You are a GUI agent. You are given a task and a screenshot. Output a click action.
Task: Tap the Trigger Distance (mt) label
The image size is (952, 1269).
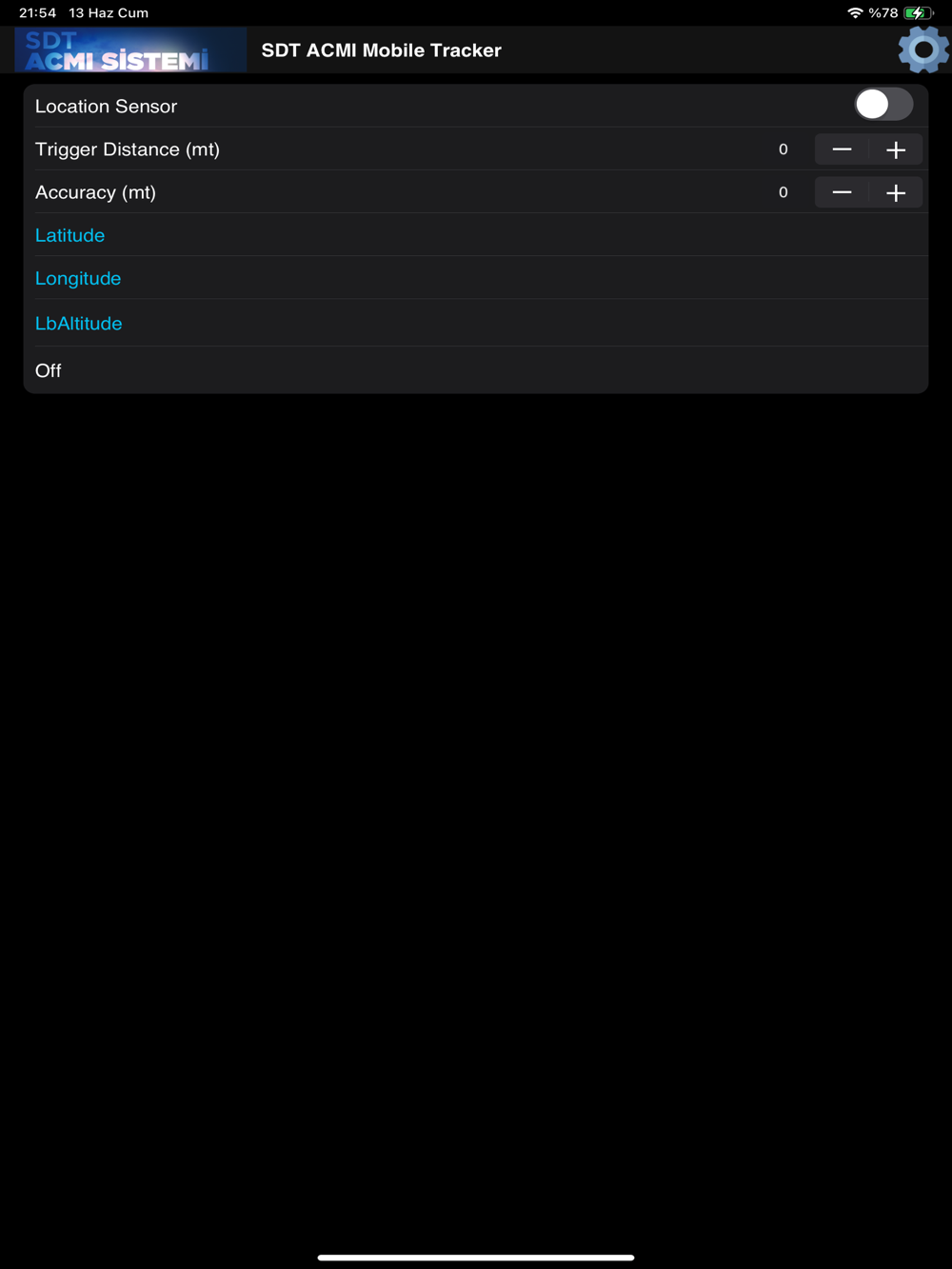(128, 149)
